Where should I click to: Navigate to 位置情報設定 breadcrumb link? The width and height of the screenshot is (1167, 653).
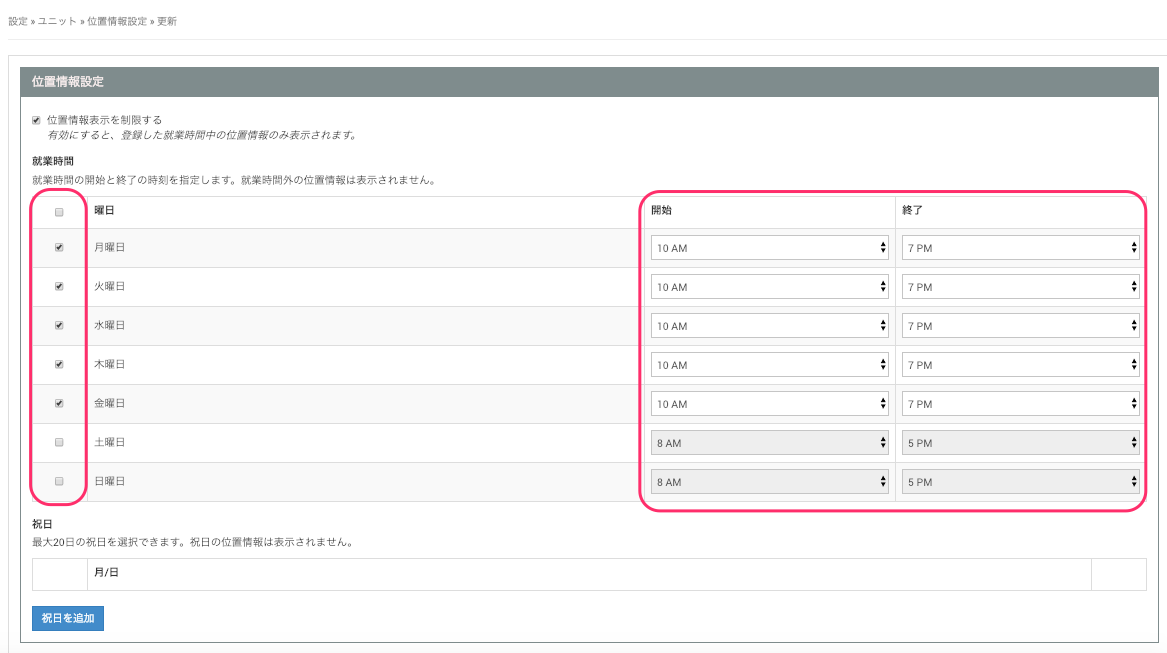(117, 21)
